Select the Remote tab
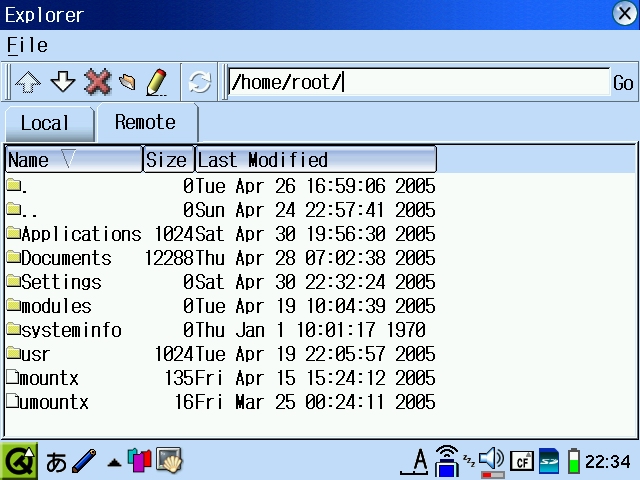 145,122
